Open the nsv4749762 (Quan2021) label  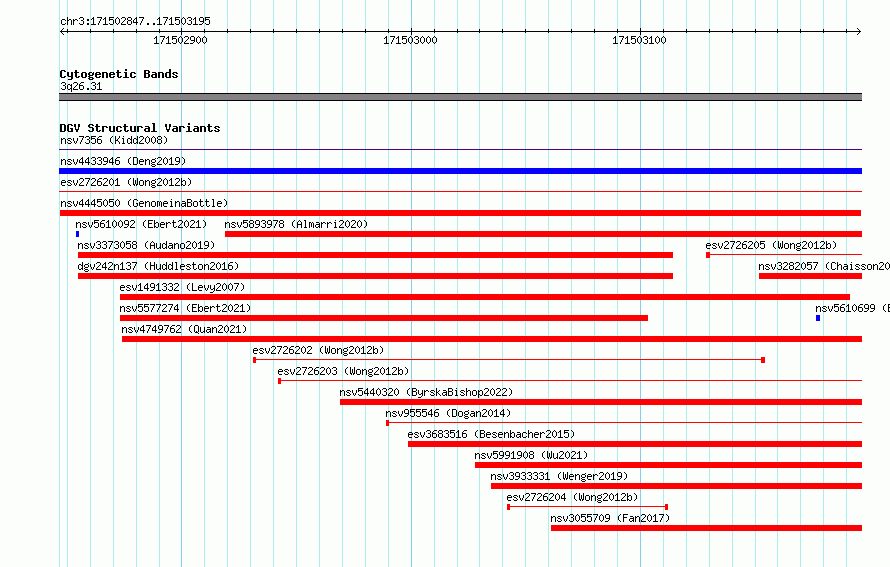(184, 329)
